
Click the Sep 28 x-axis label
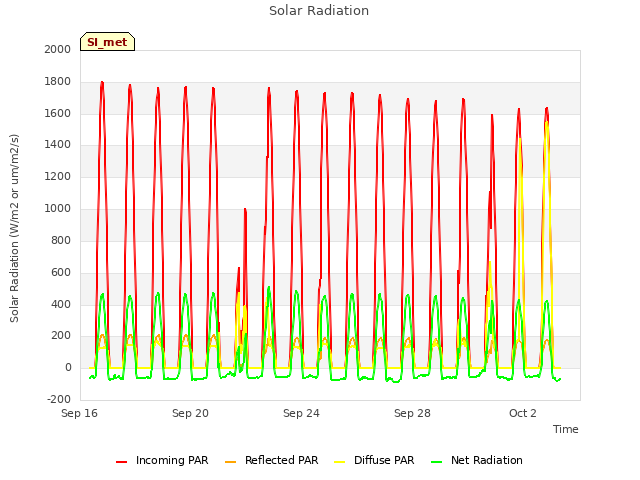(x=412, y=413)
